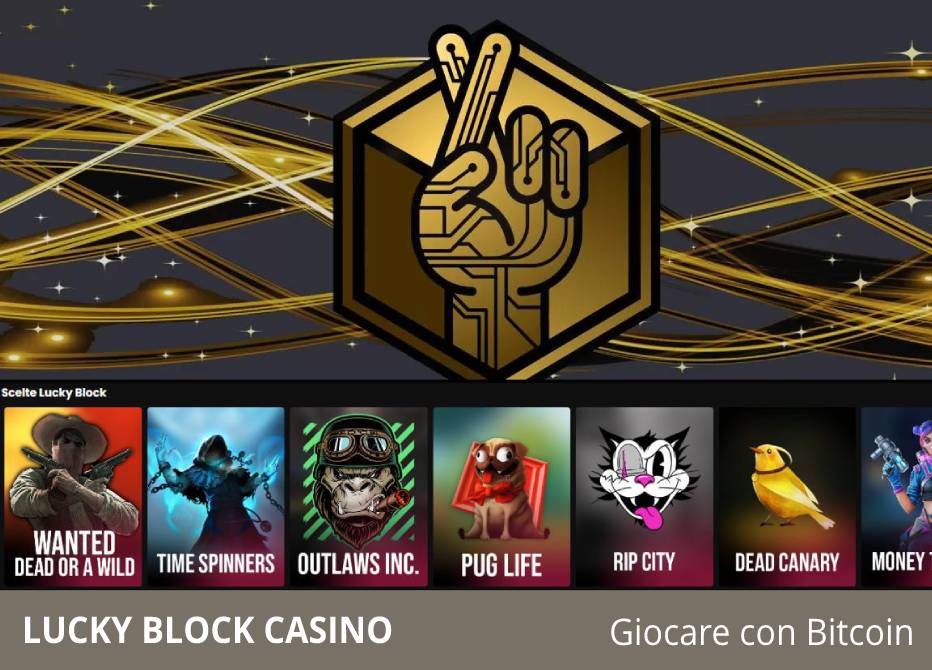Click the pug dog with bow tie

point(500,489)
